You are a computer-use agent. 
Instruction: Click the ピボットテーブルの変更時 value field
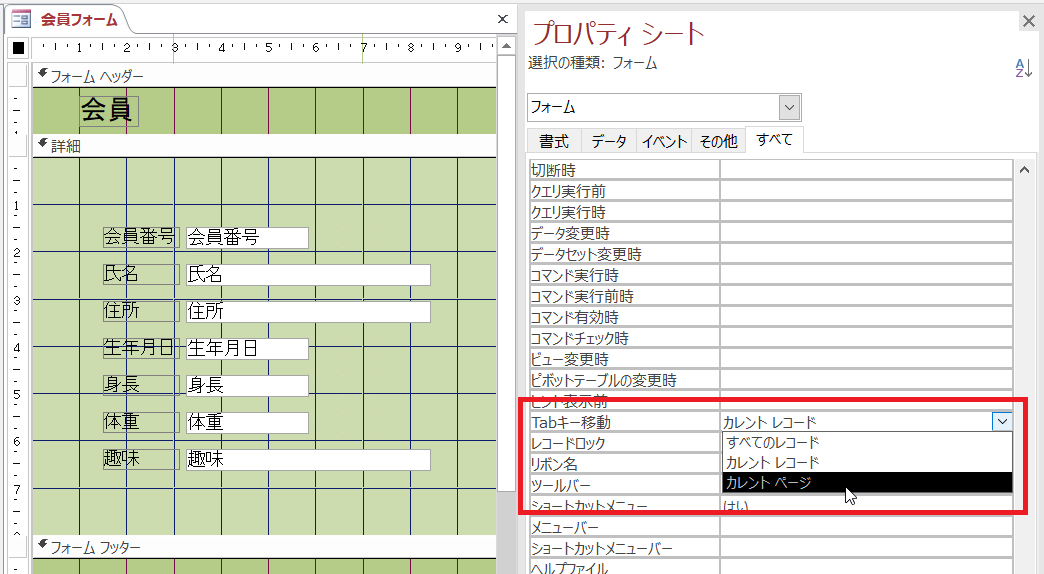pos(866,380)
